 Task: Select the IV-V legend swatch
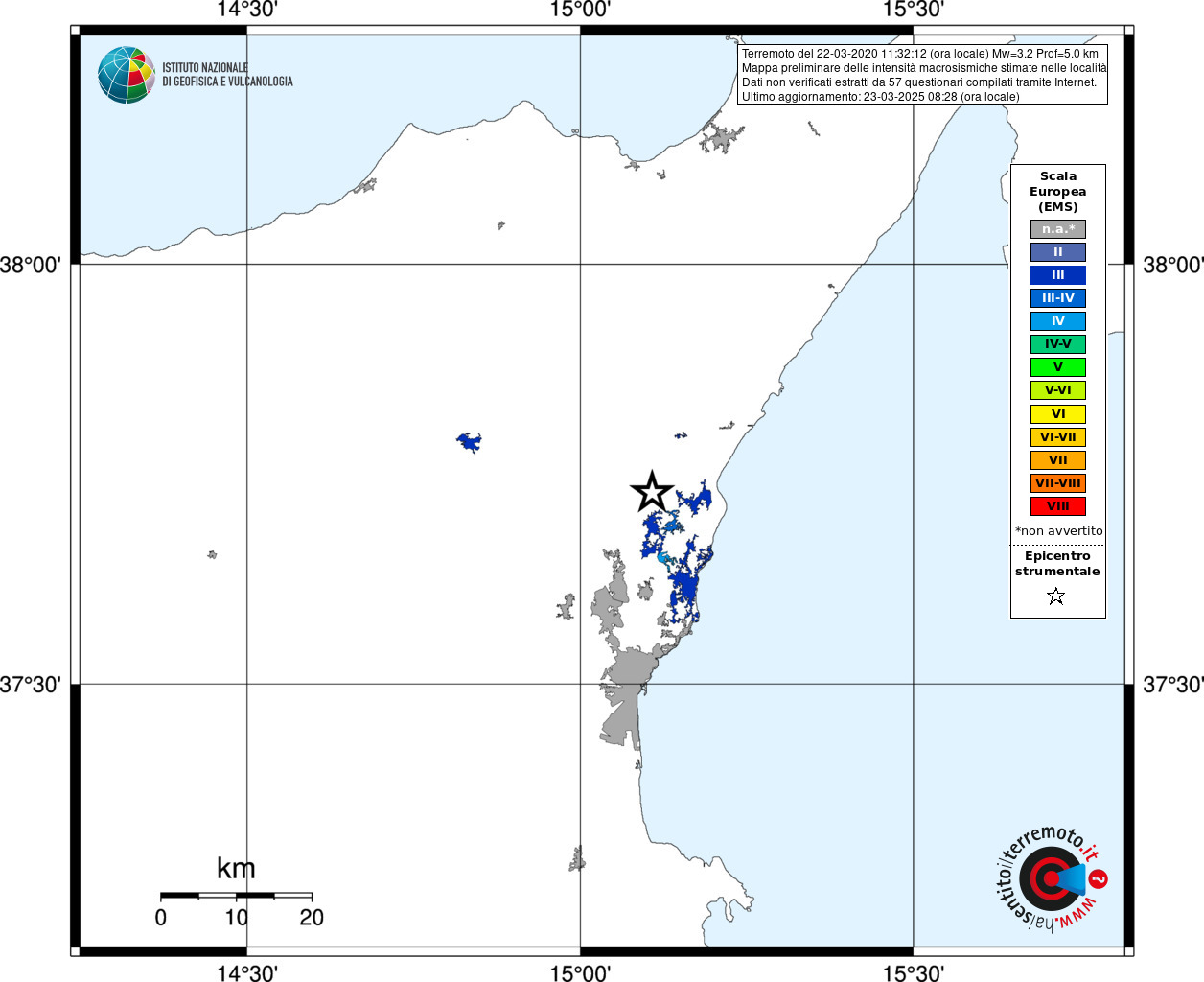pyautogui.click(x=1058, y=344)
